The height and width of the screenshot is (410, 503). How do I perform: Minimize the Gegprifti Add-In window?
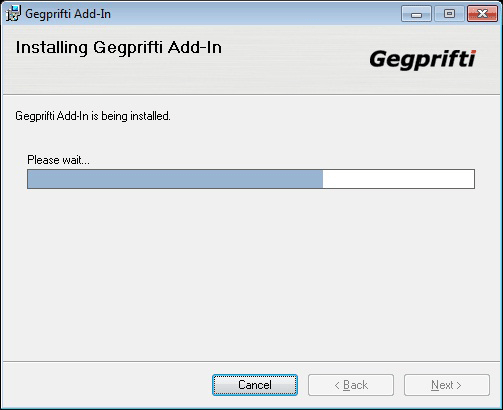coord(416,14)
